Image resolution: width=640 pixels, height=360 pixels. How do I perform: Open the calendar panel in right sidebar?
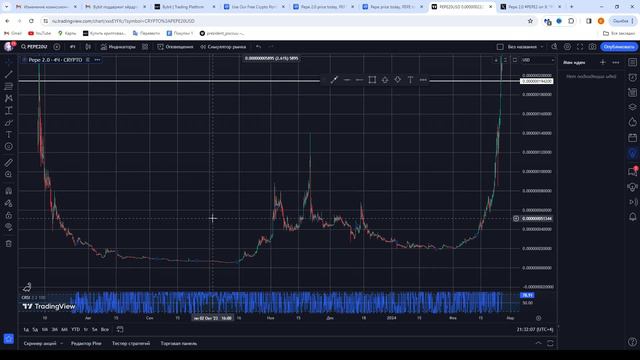click(x=632, y=138)
